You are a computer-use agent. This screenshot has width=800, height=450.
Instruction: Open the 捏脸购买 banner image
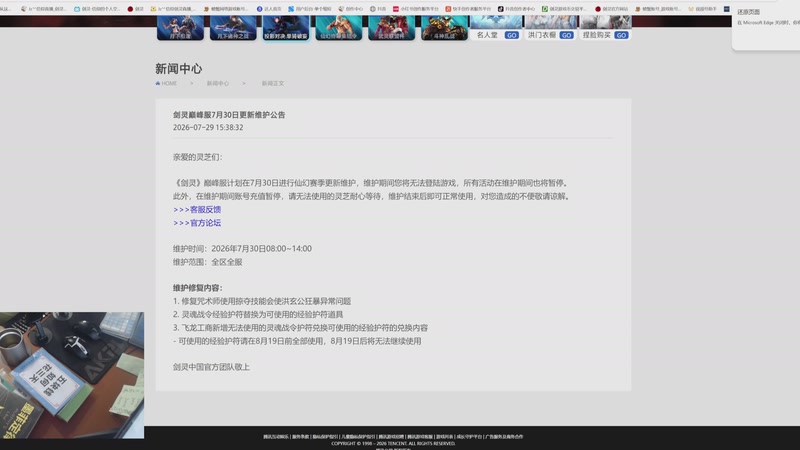606,22
